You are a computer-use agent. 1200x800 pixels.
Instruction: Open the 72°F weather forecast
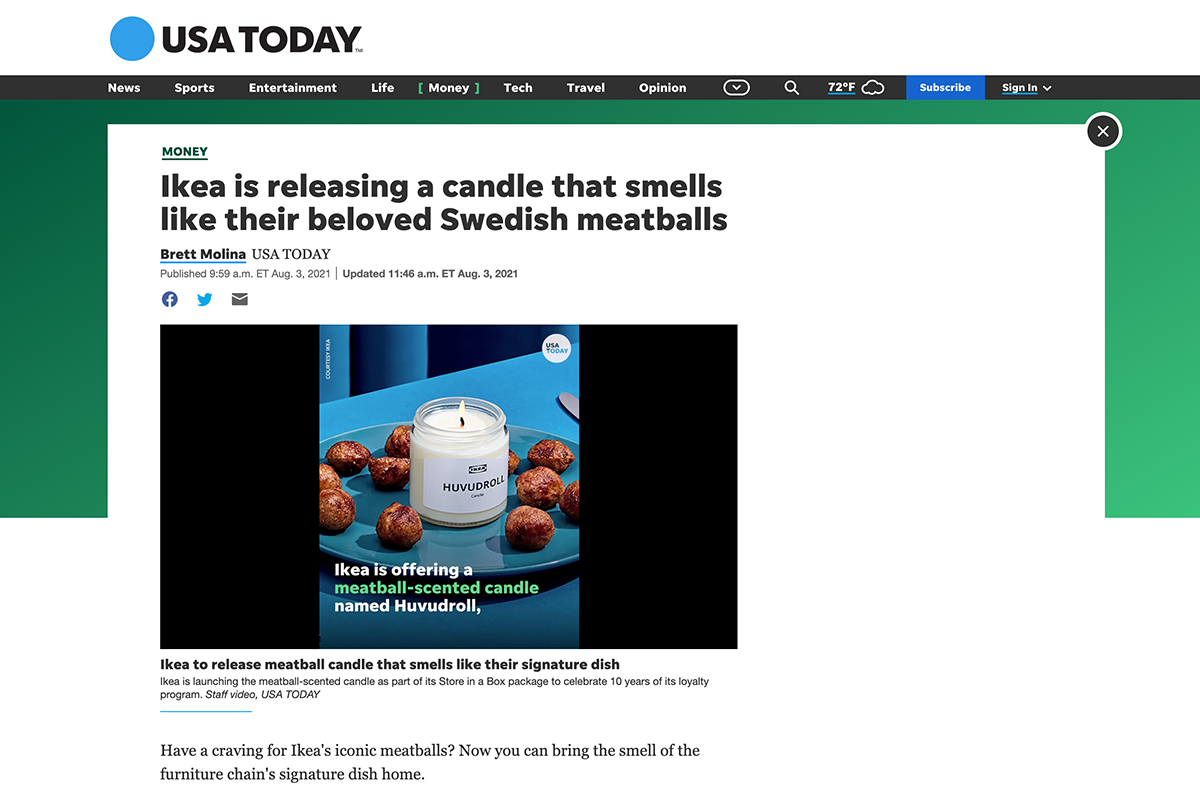point(841,88)
